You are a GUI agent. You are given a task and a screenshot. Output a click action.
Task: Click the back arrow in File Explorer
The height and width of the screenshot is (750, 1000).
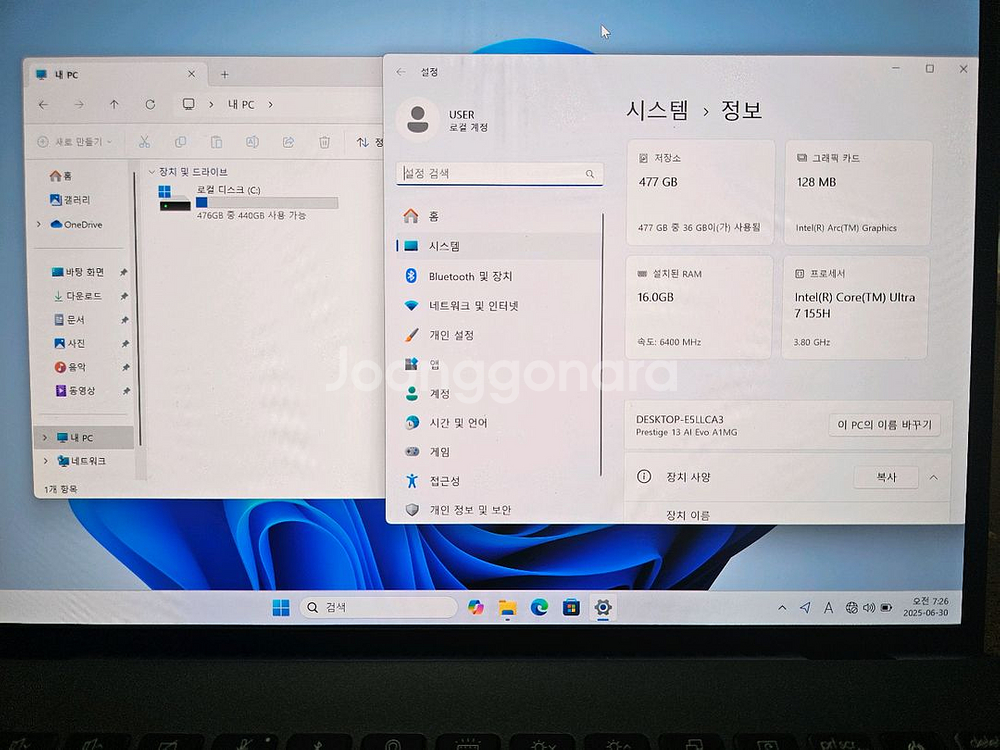click(x=43, y=105)
